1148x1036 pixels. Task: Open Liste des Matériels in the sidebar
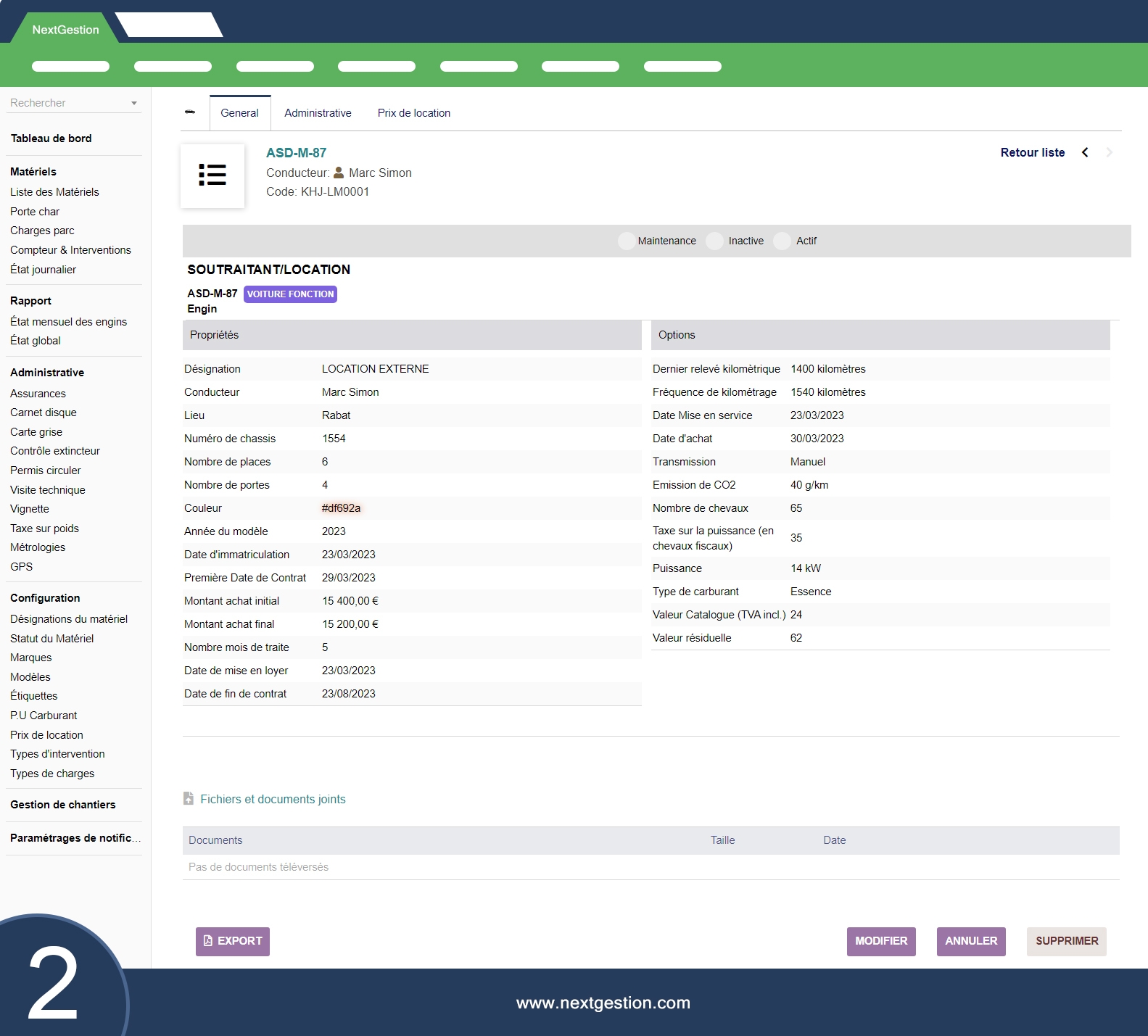[54, 192]
